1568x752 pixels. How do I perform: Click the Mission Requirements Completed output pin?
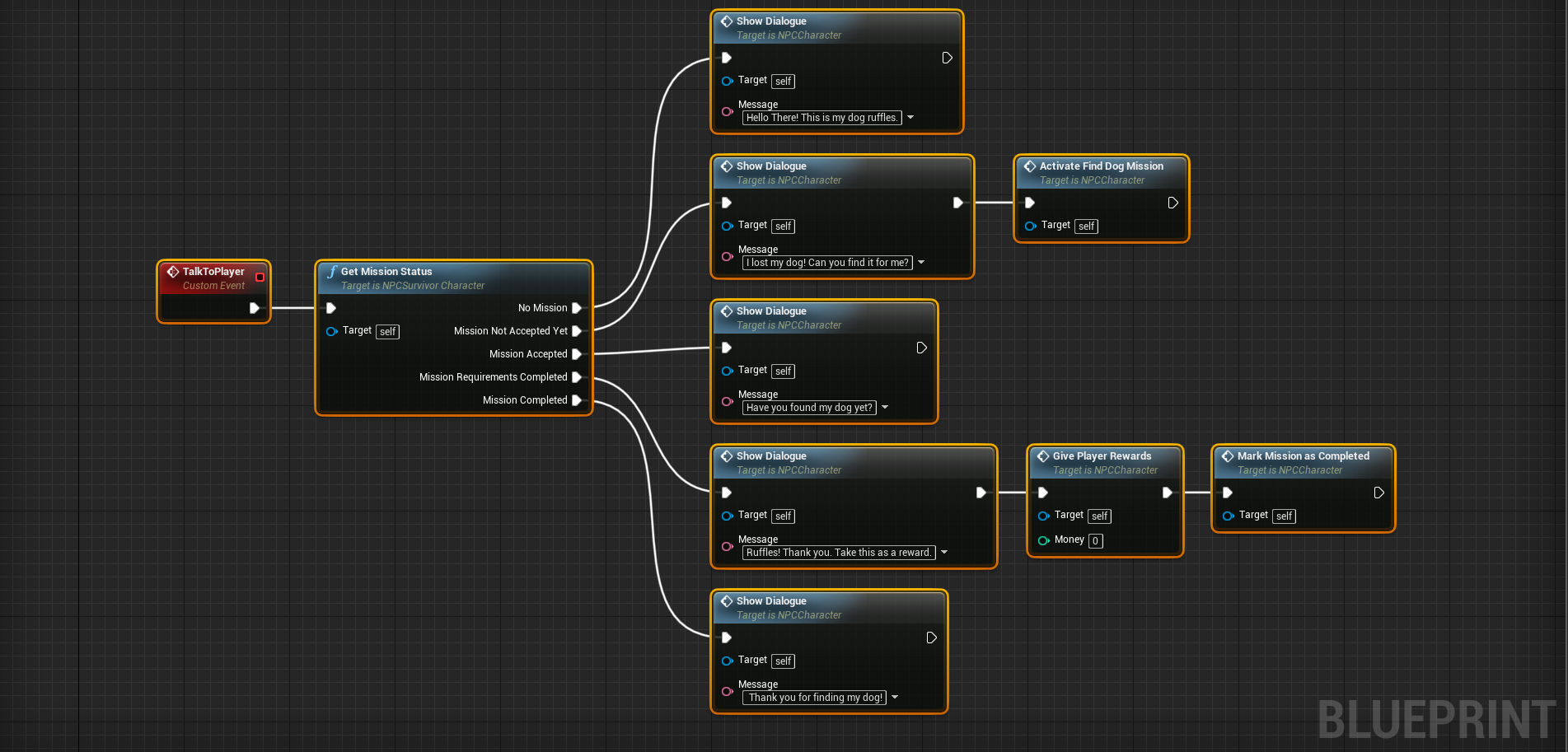577,377
